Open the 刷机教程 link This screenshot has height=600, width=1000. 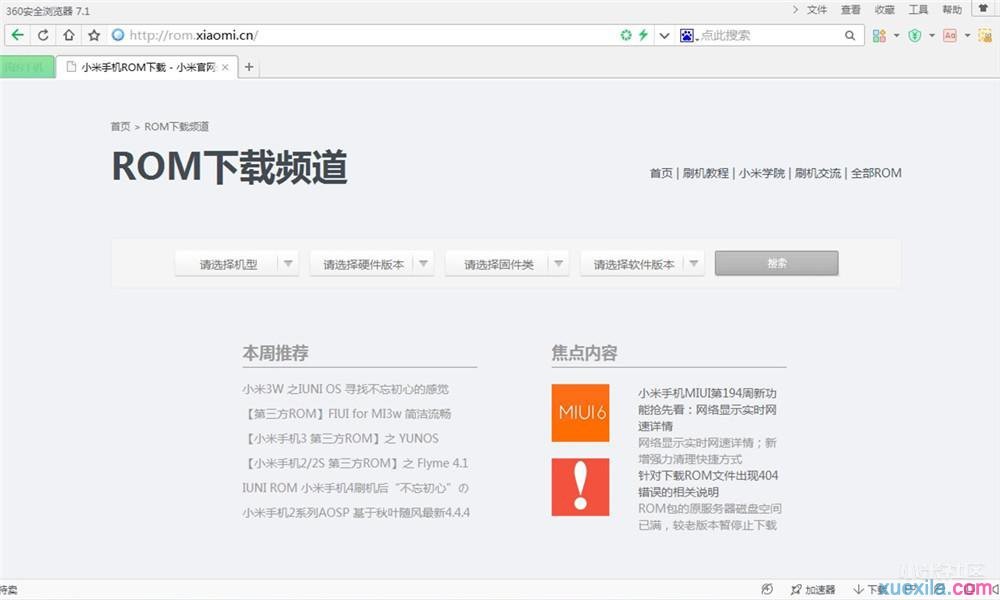point(705,173)
